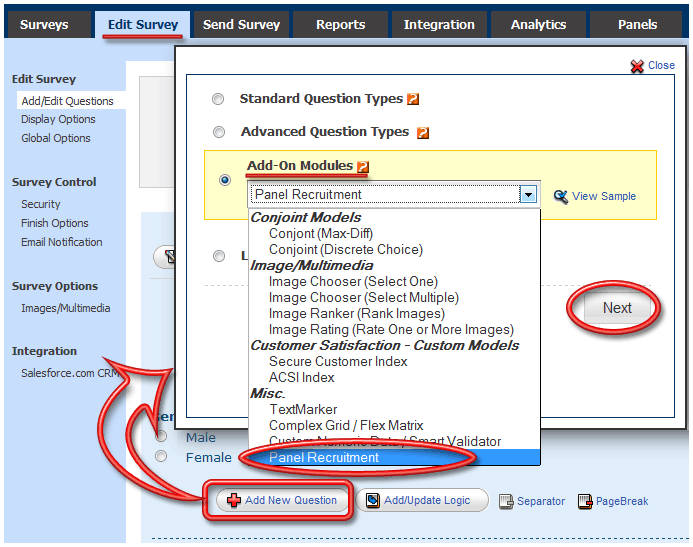The image size is (693, 547).
Task: Choose Image Chooser (Select One) option
Action: point(353,282)
